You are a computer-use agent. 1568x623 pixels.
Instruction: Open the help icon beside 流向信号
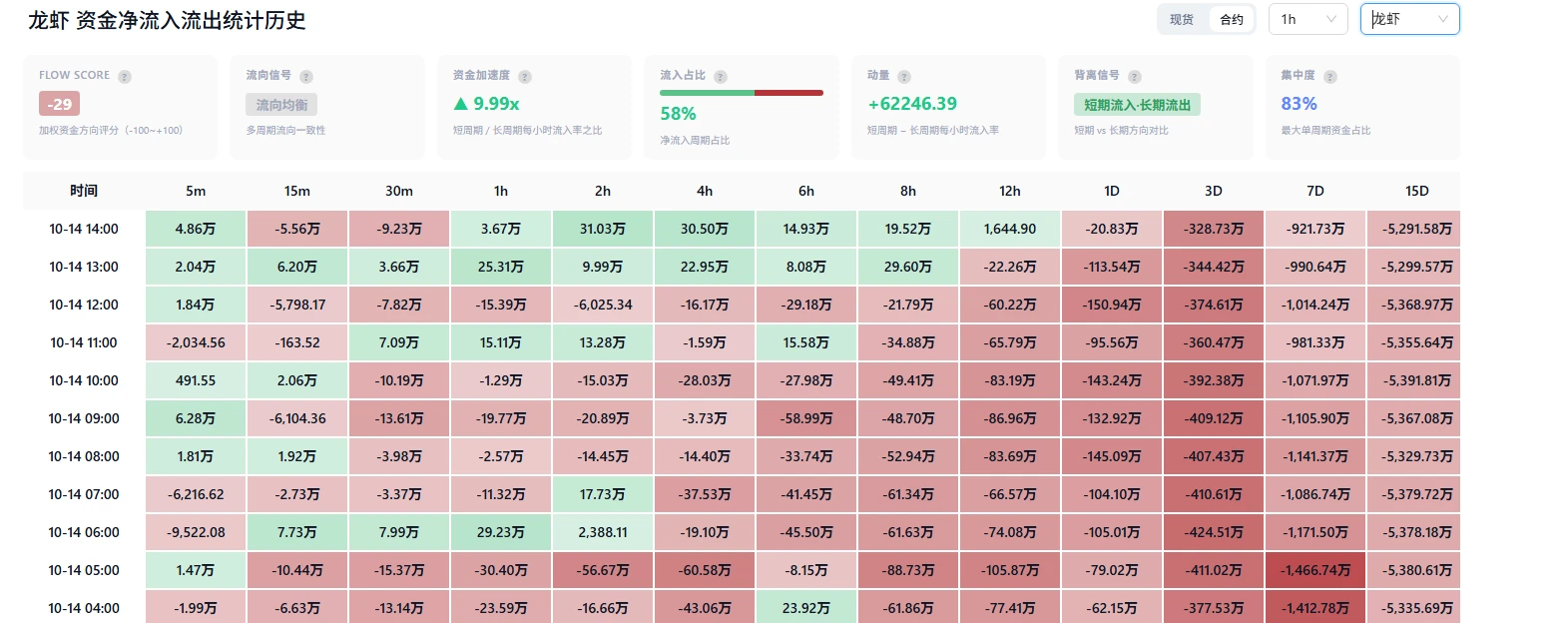pyautogui.click(x=306, y=77)
